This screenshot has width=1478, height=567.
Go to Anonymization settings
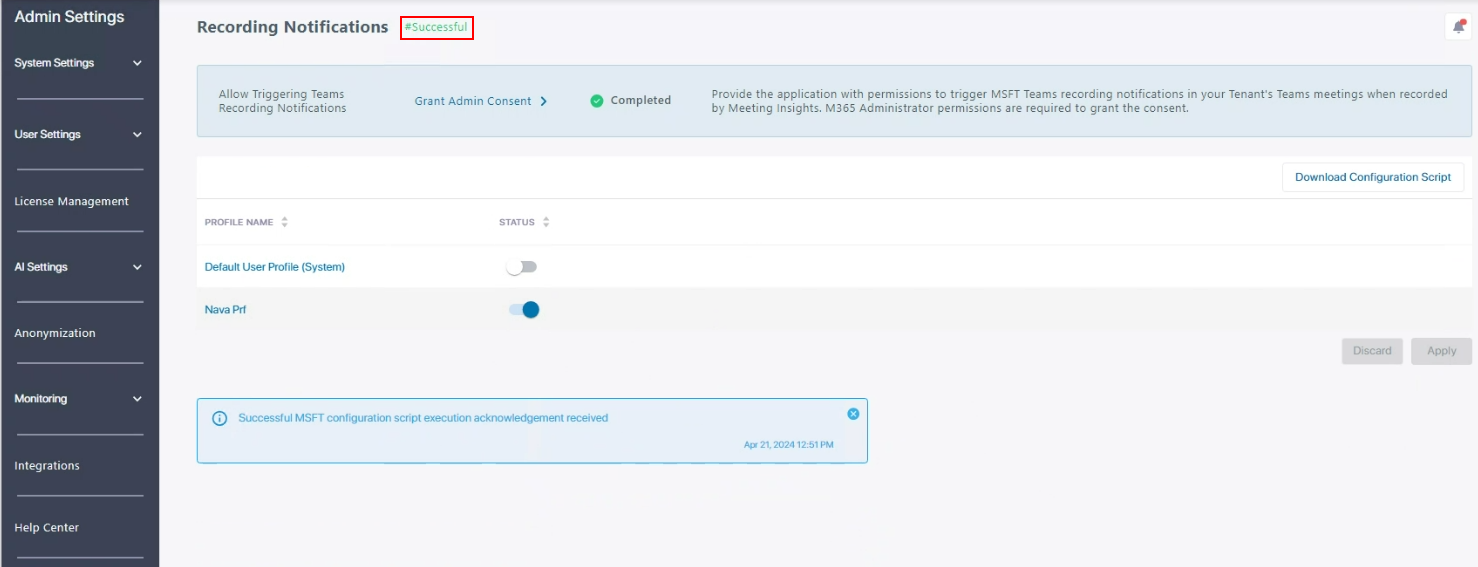55,333
